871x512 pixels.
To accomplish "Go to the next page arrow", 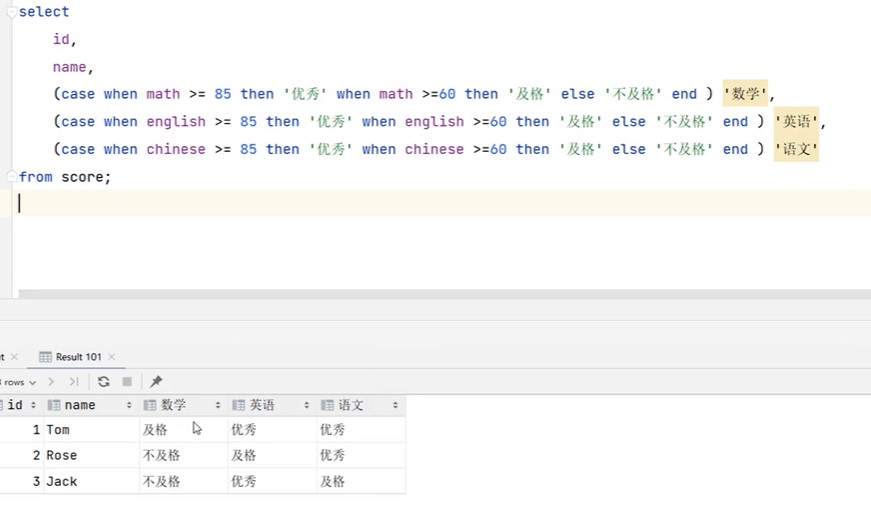I will click(x=52, y=382).
